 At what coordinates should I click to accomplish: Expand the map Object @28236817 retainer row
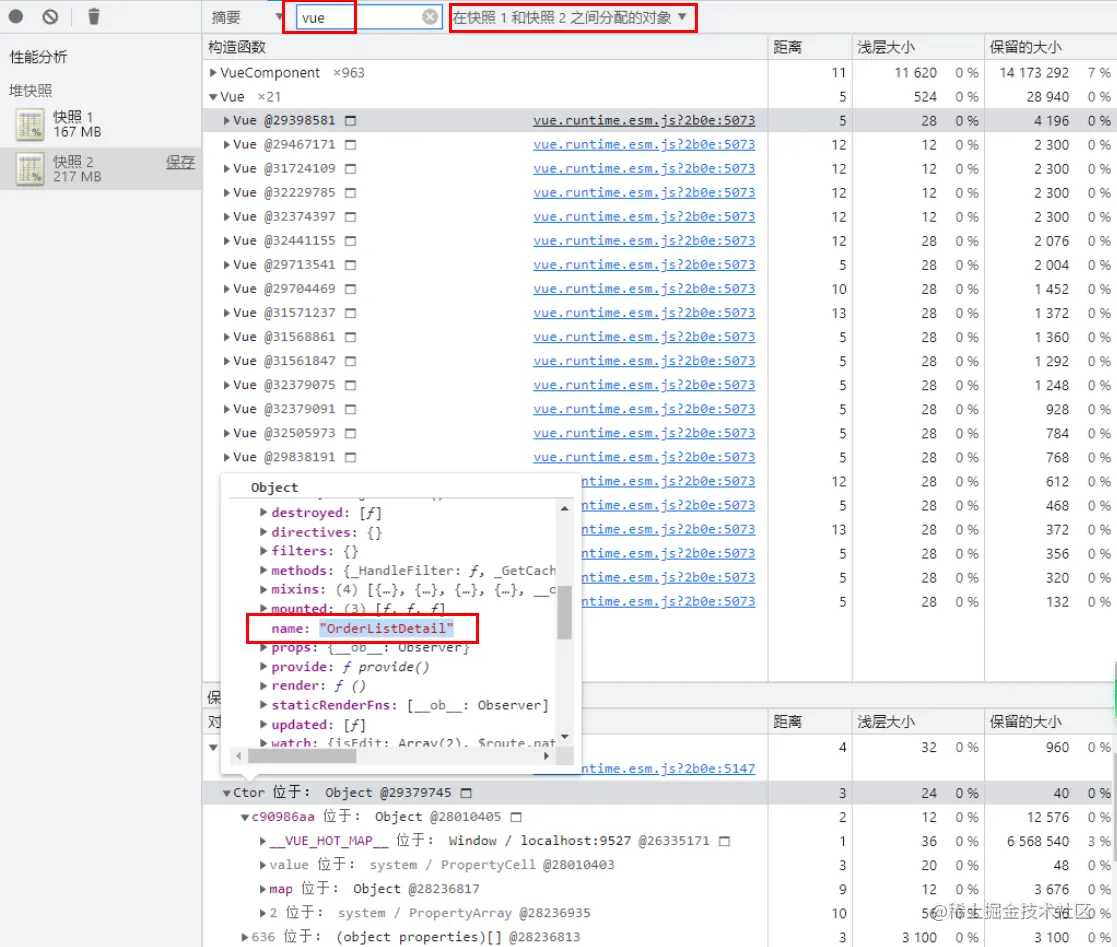tap(263, 889)
